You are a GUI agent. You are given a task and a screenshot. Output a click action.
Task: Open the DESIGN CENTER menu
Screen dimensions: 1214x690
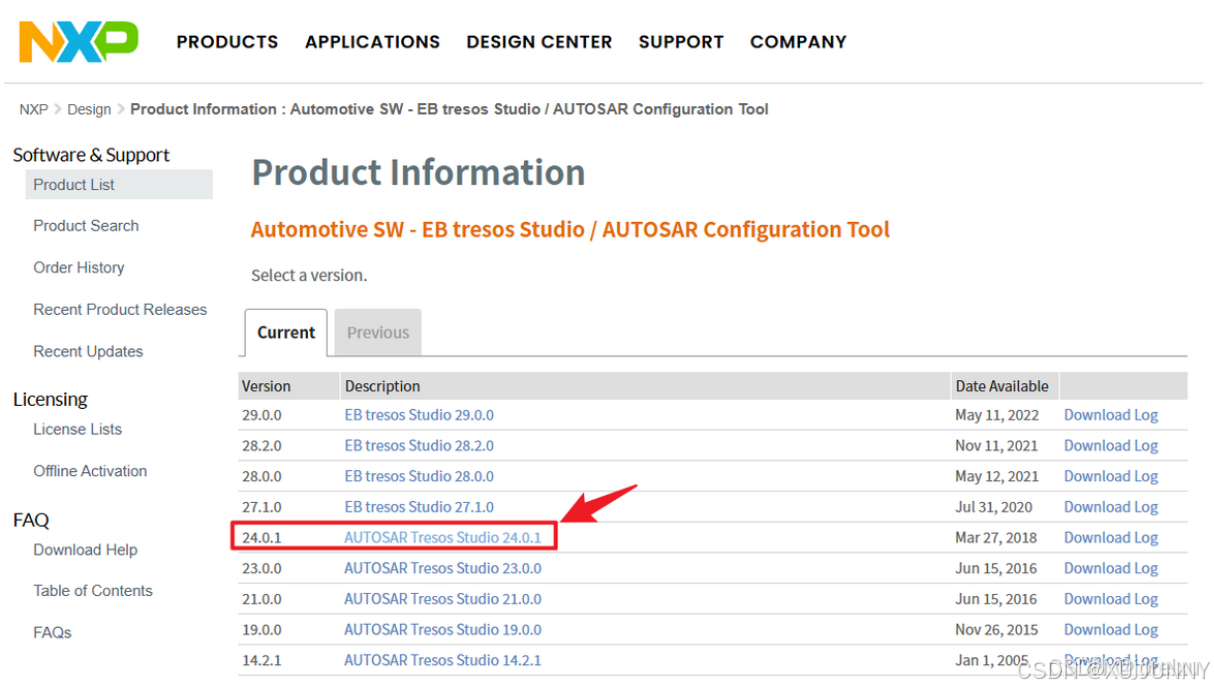pyautogui.click(x=539, y=42)
